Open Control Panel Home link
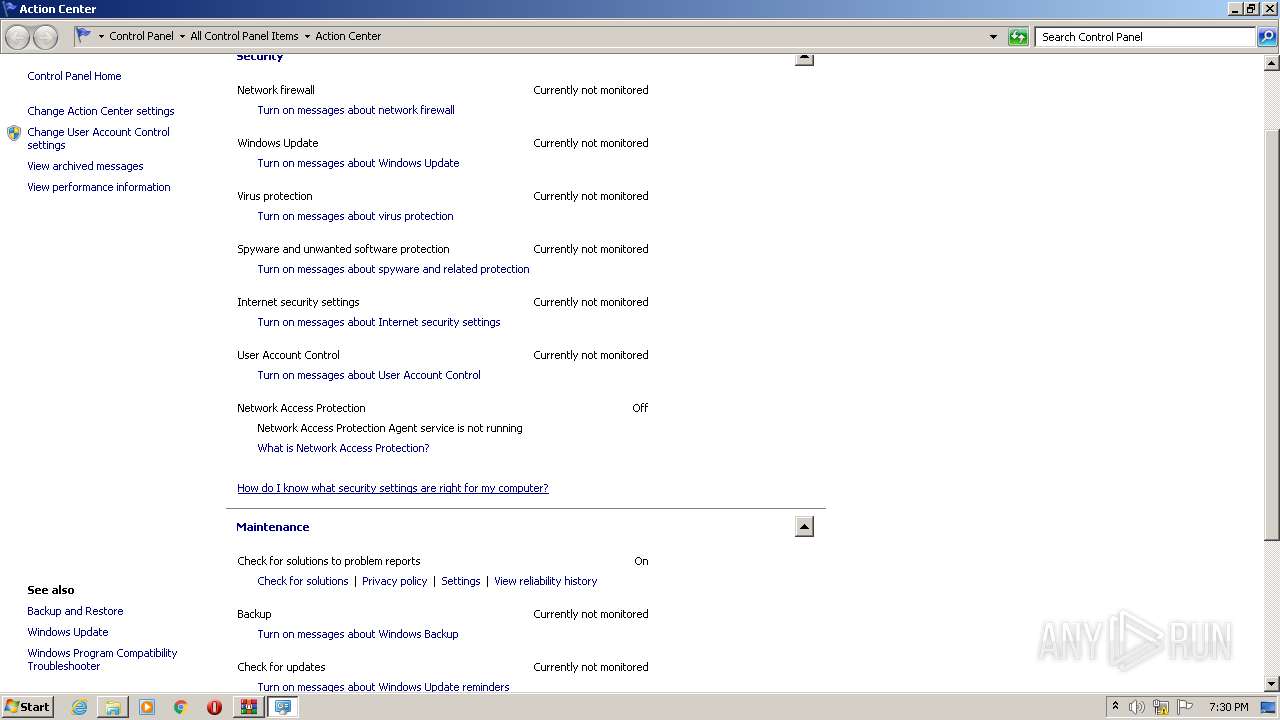This screenshot has height=720, width=1280. click(74, 76)
